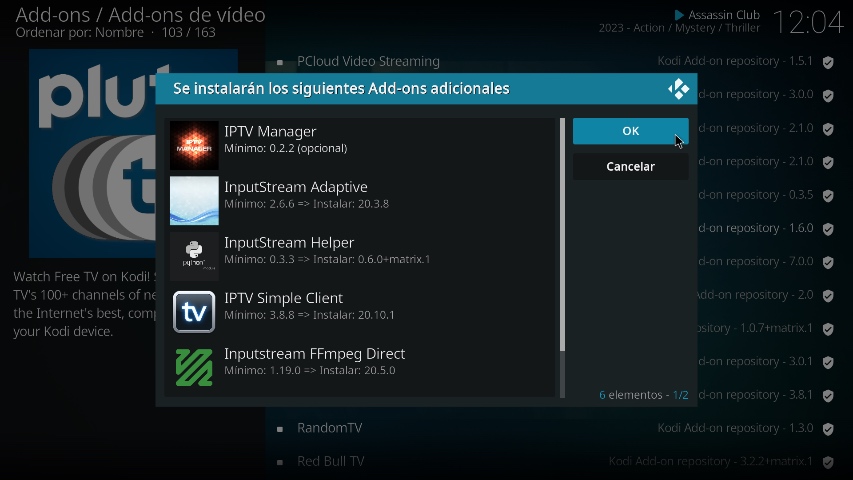Click the bullet before RandomTV
The height and width of the screenshot is (480, 853).
(x=280, y=429)
